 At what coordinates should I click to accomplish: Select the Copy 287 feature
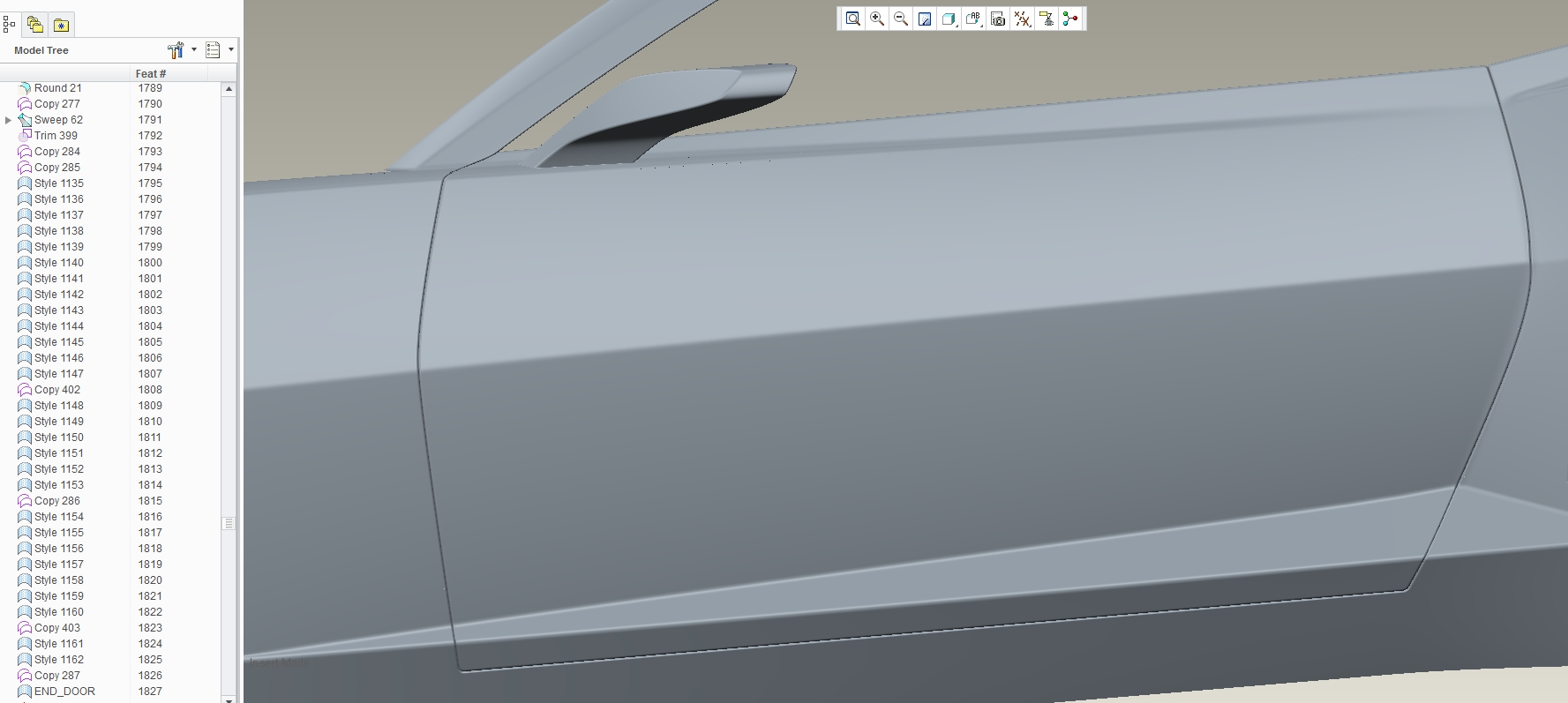pos(56,676)
